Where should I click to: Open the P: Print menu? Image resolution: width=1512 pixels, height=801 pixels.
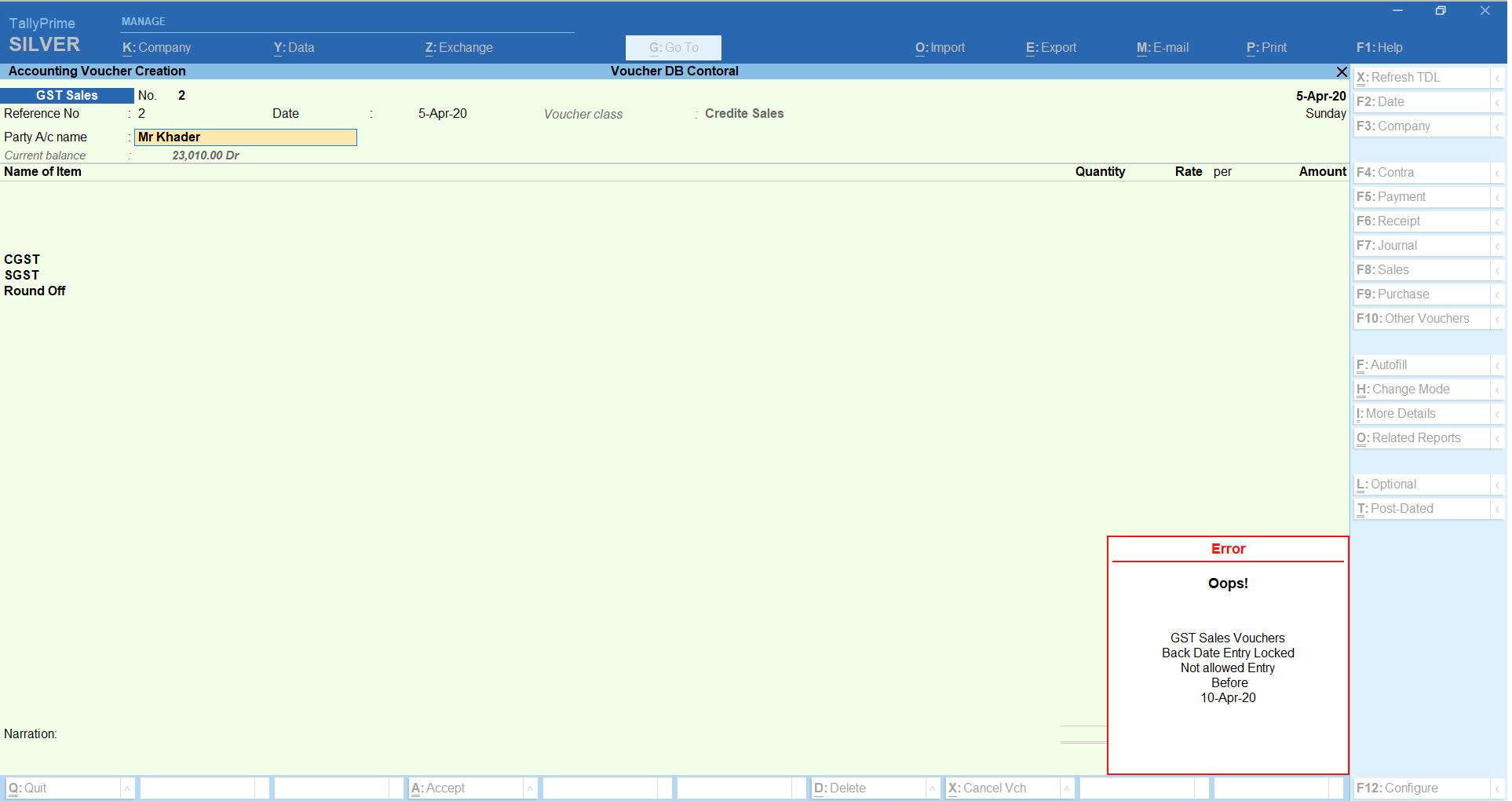(x=1266, y=48)
